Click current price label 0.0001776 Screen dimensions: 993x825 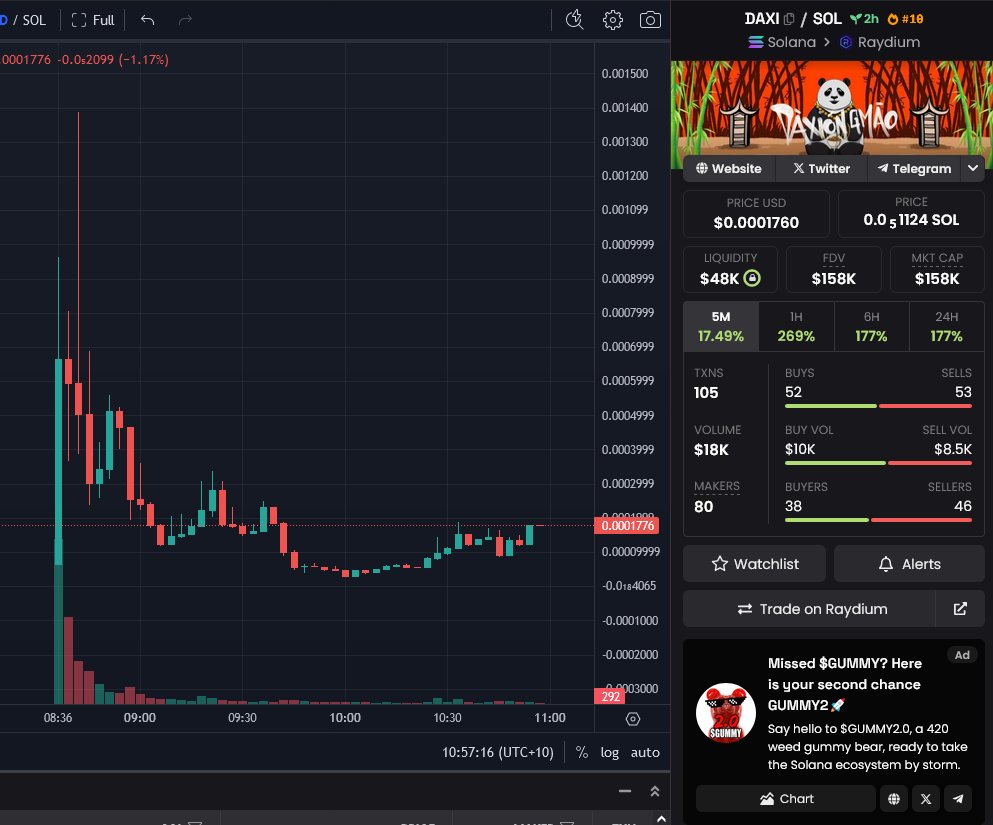(627, 526)
